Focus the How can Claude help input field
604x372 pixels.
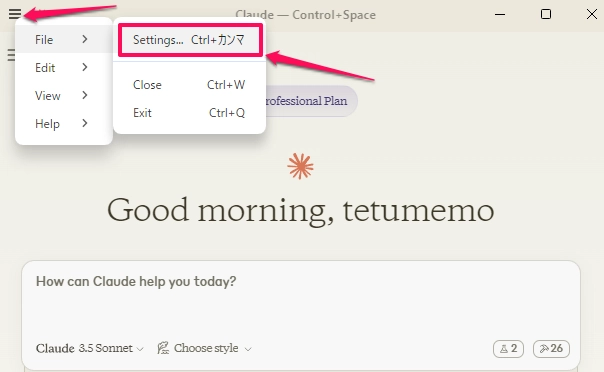click(x=300, y=298)
